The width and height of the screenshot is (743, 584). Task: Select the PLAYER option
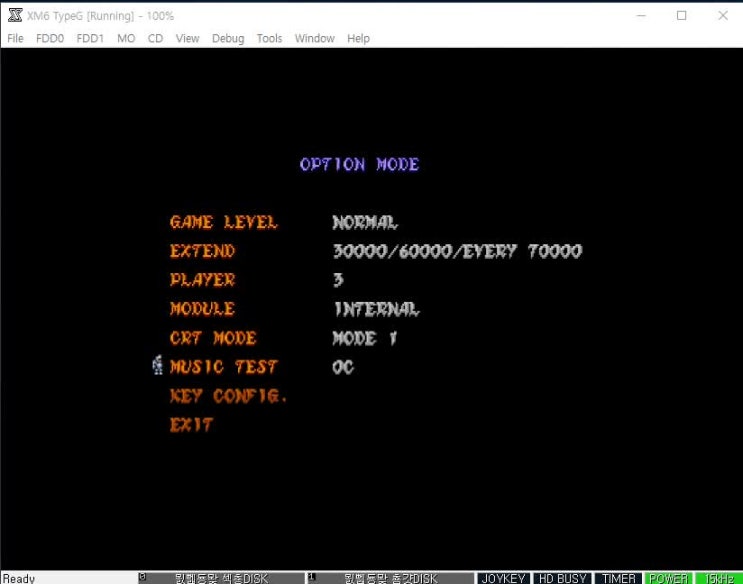202,280
